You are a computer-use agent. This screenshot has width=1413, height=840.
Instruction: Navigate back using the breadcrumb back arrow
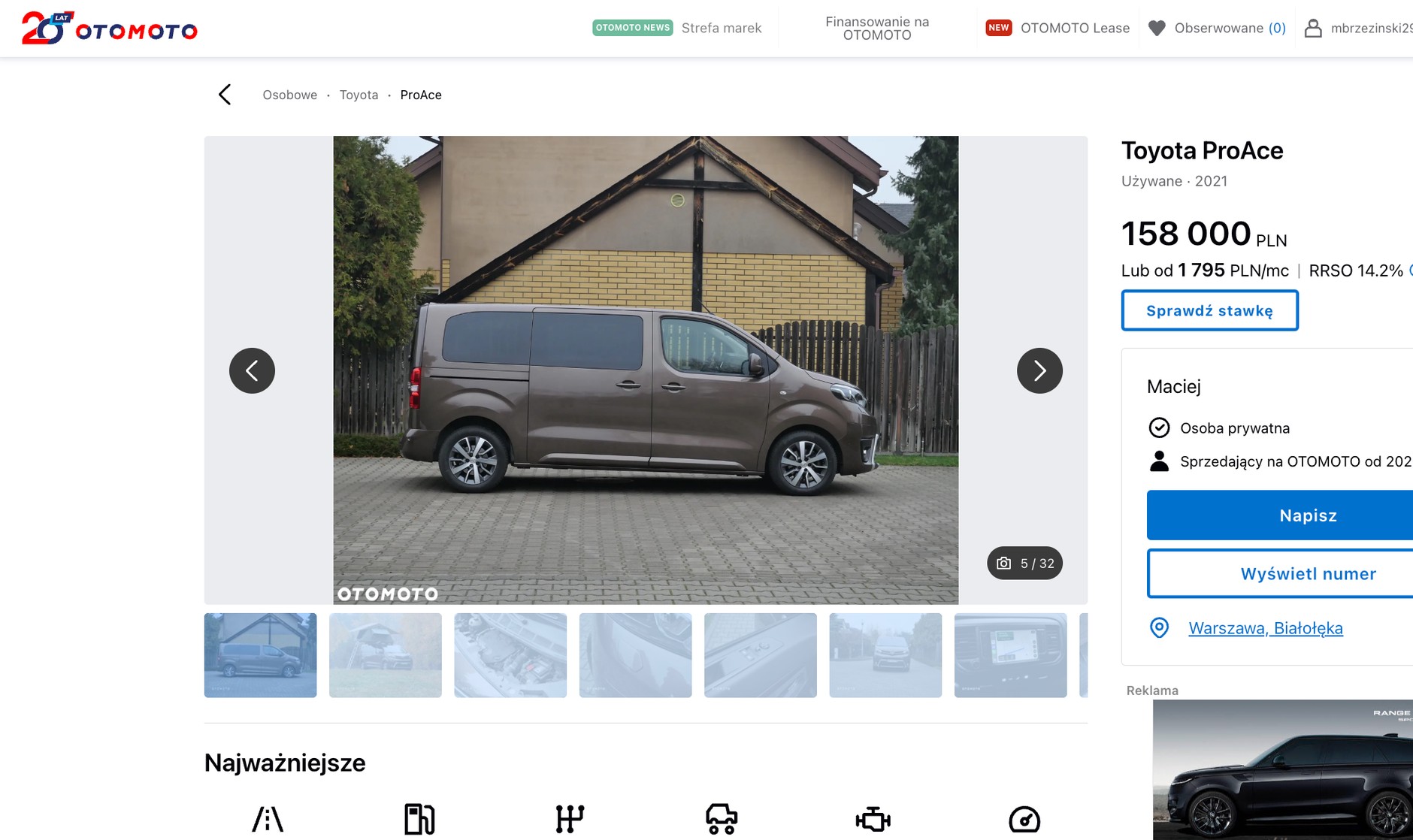pyautogui.click(x=225, y=95)
